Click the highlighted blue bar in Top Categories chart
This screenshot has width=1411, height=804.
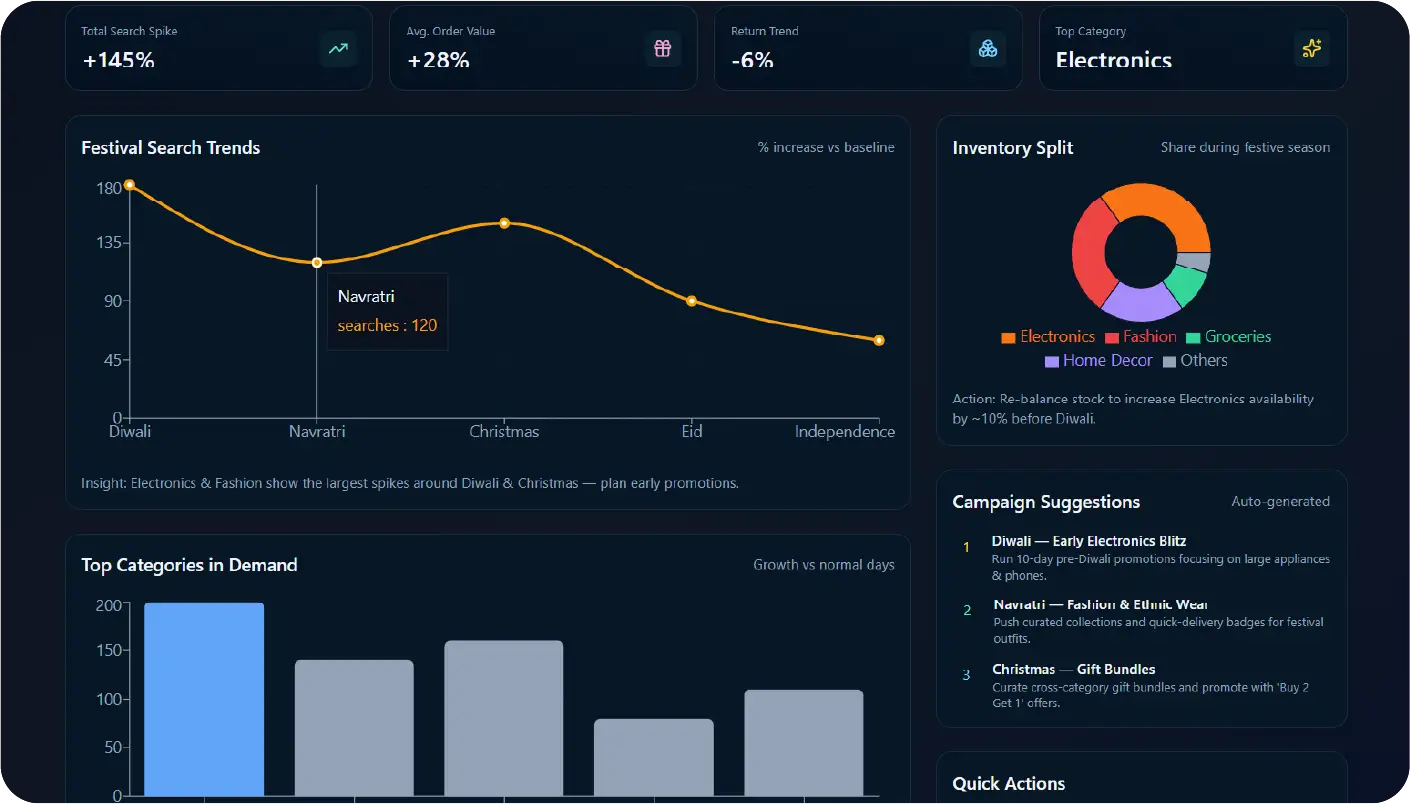(204, 698)
